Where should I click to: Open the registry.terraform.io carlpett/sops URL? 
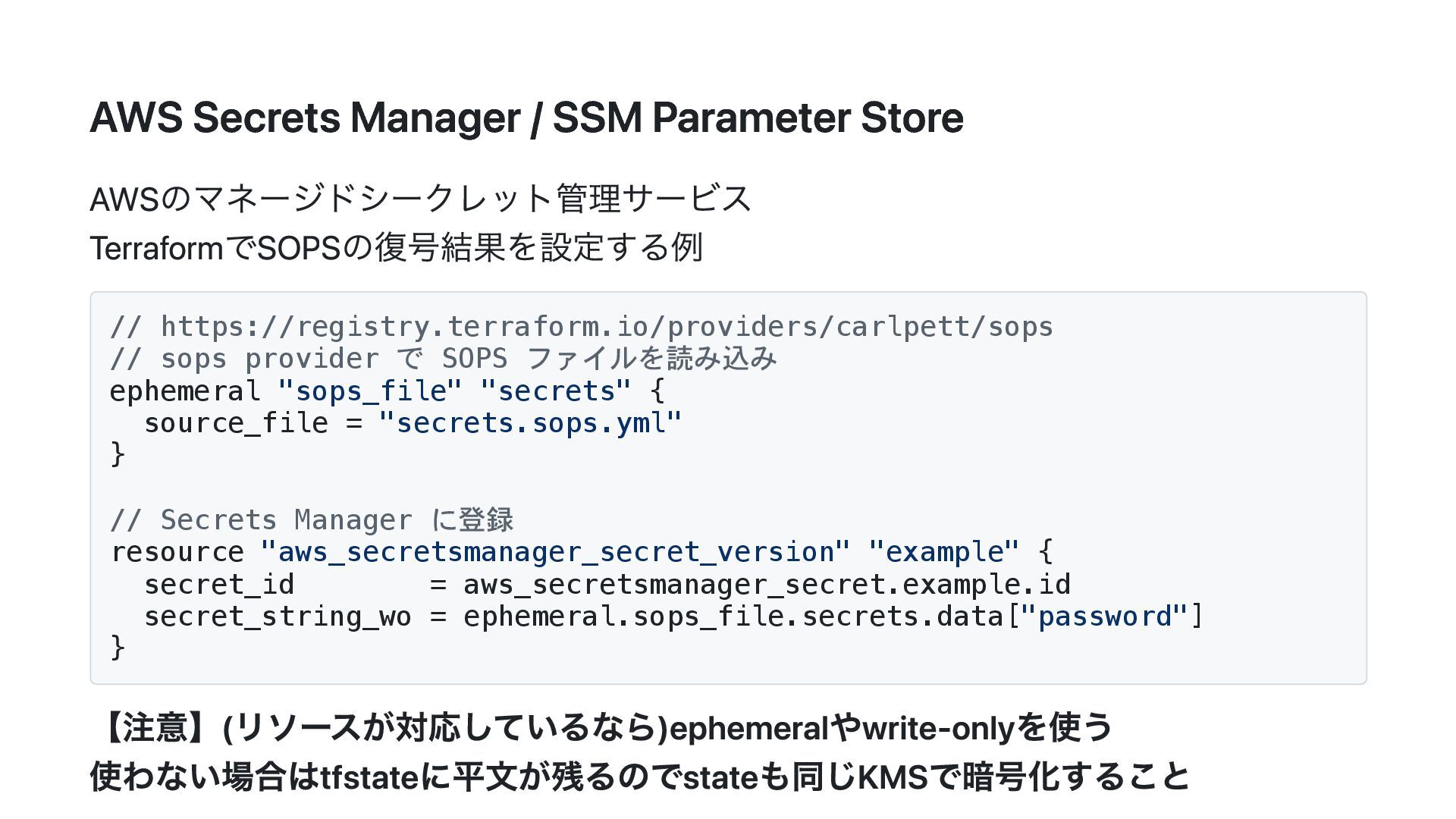607,327
